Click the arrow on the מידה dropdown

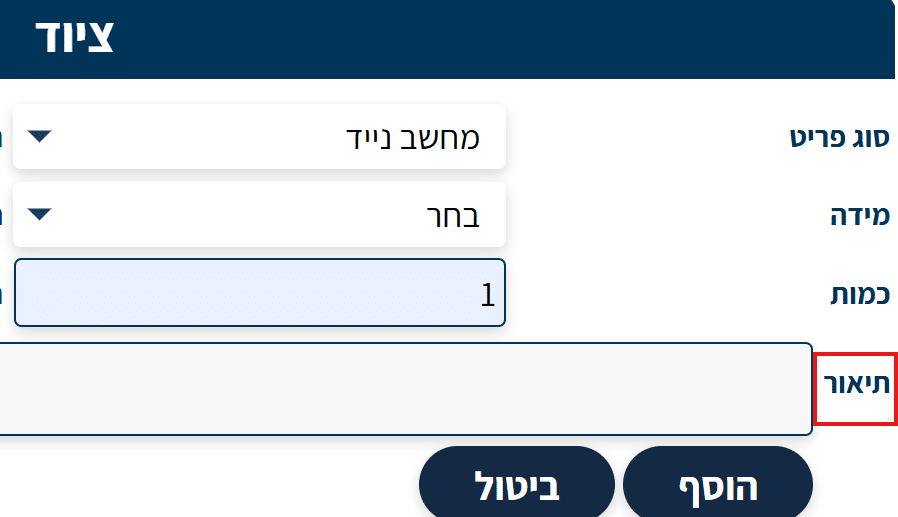(x=38, y=213)
